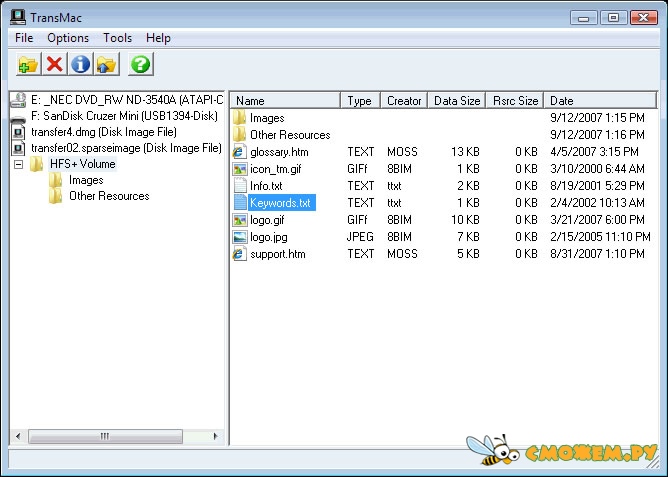Click logo.gif file icon
This screenshot has width=668, height=477.
pyautogui.click(x=239, y=220)
